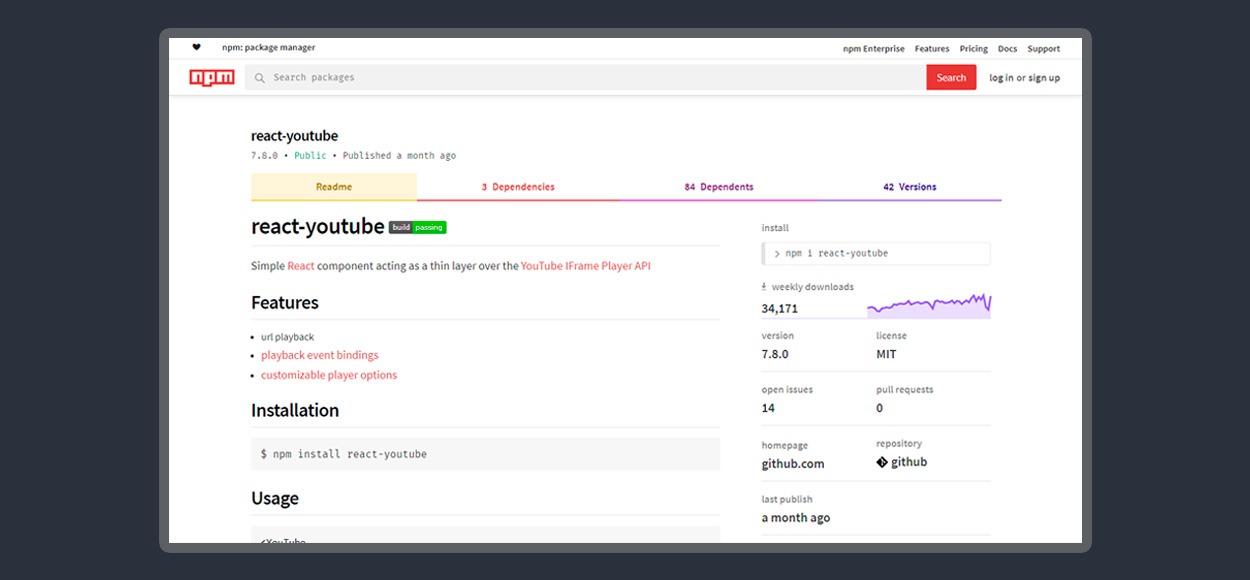
Task: Click the 7.8.0 version value in sidebar
Action: (775, 354)
